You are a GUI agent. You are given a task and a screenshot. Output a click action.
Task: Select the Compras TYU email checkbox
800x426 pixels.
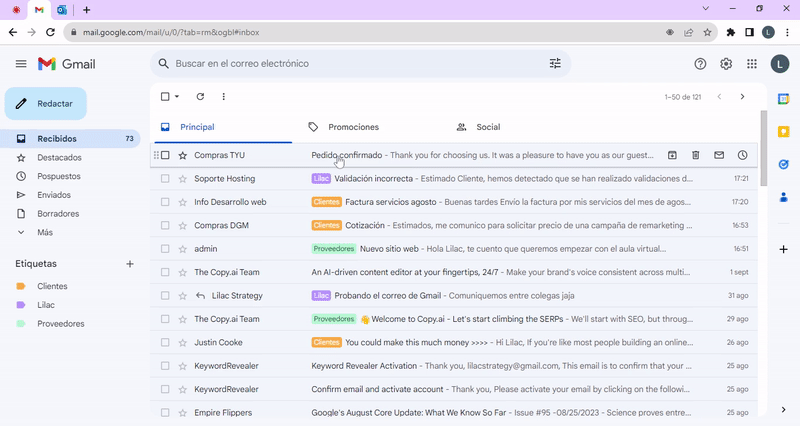(x=165, y=155)
